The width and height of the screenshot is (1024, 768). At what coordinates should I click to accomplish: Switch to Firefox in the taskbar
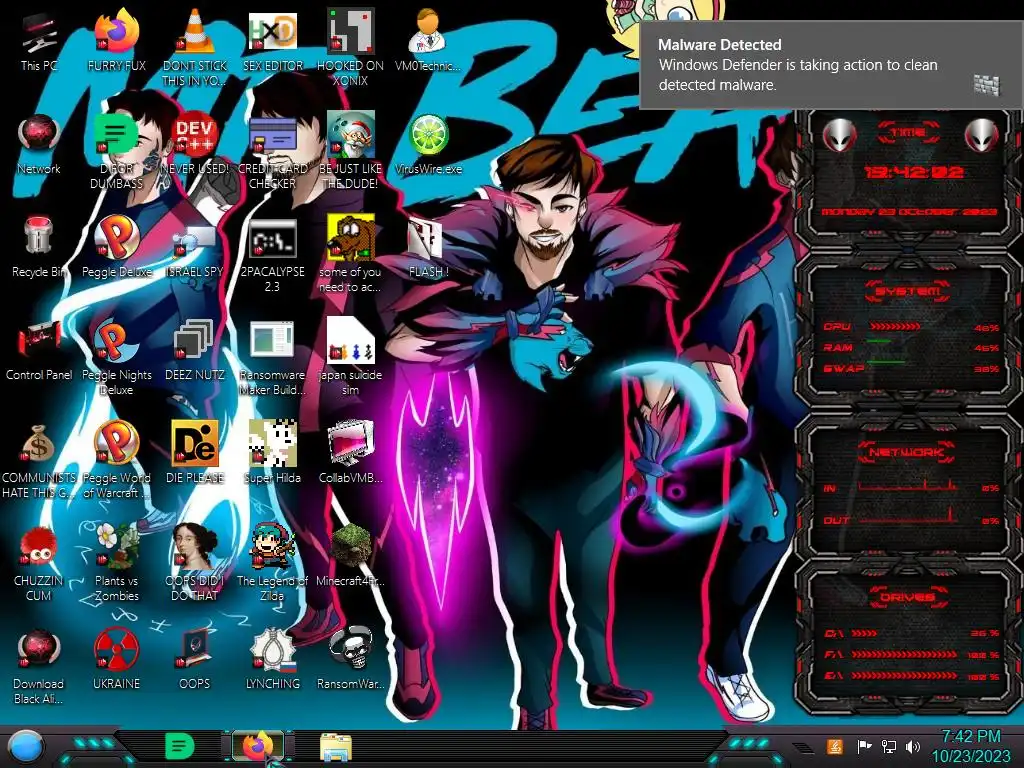pyautogui.click(x=259, y=746)
